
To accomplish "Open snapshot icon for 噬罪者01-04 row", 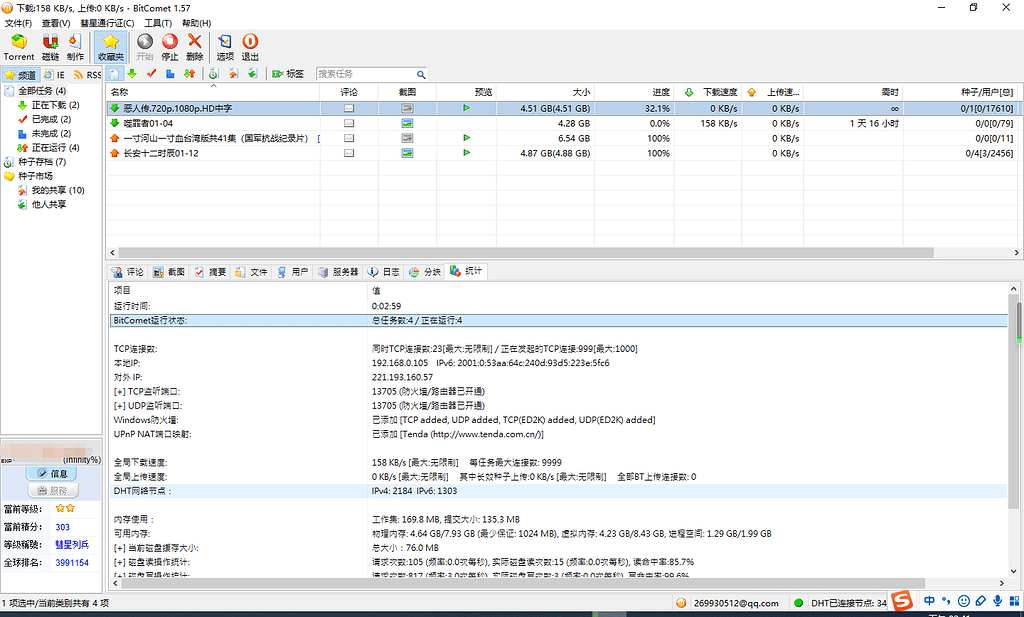I will coord(407,123).
